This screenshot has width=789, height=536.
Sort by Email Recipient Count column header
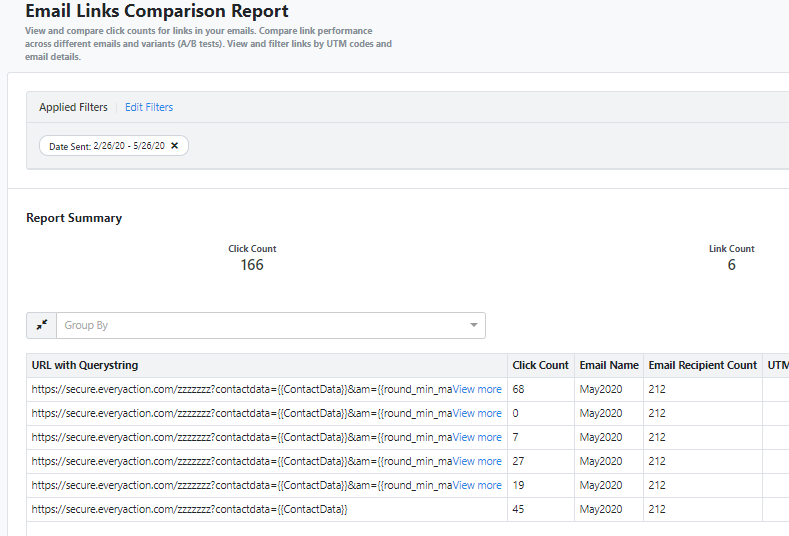pos(702,365)
